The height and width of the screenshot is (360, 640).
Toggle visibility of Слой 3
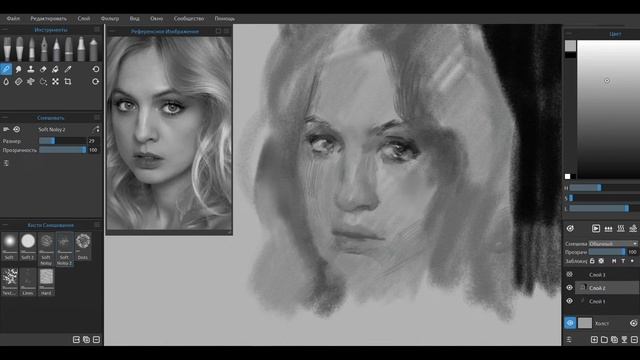point(569,274)
